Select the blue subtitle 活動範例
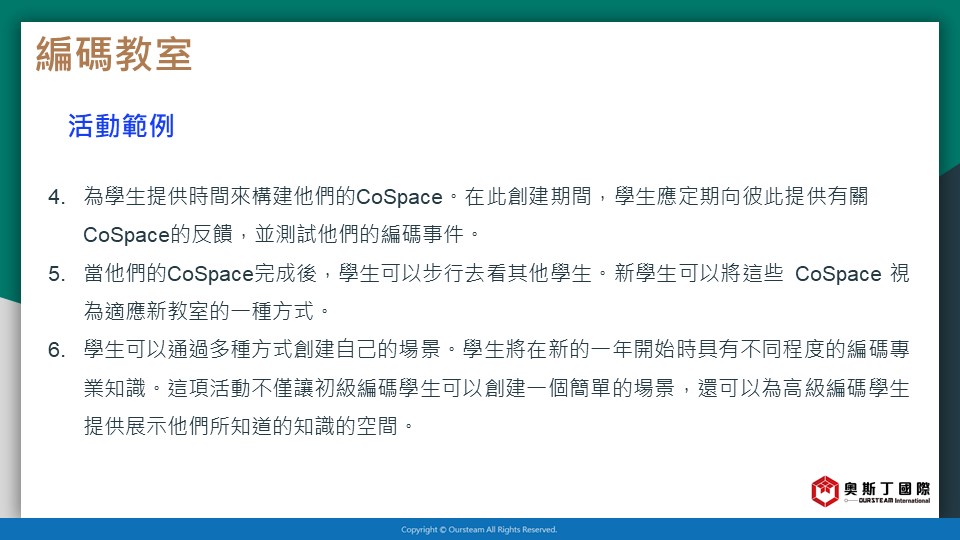 click(x=121, y=126)
